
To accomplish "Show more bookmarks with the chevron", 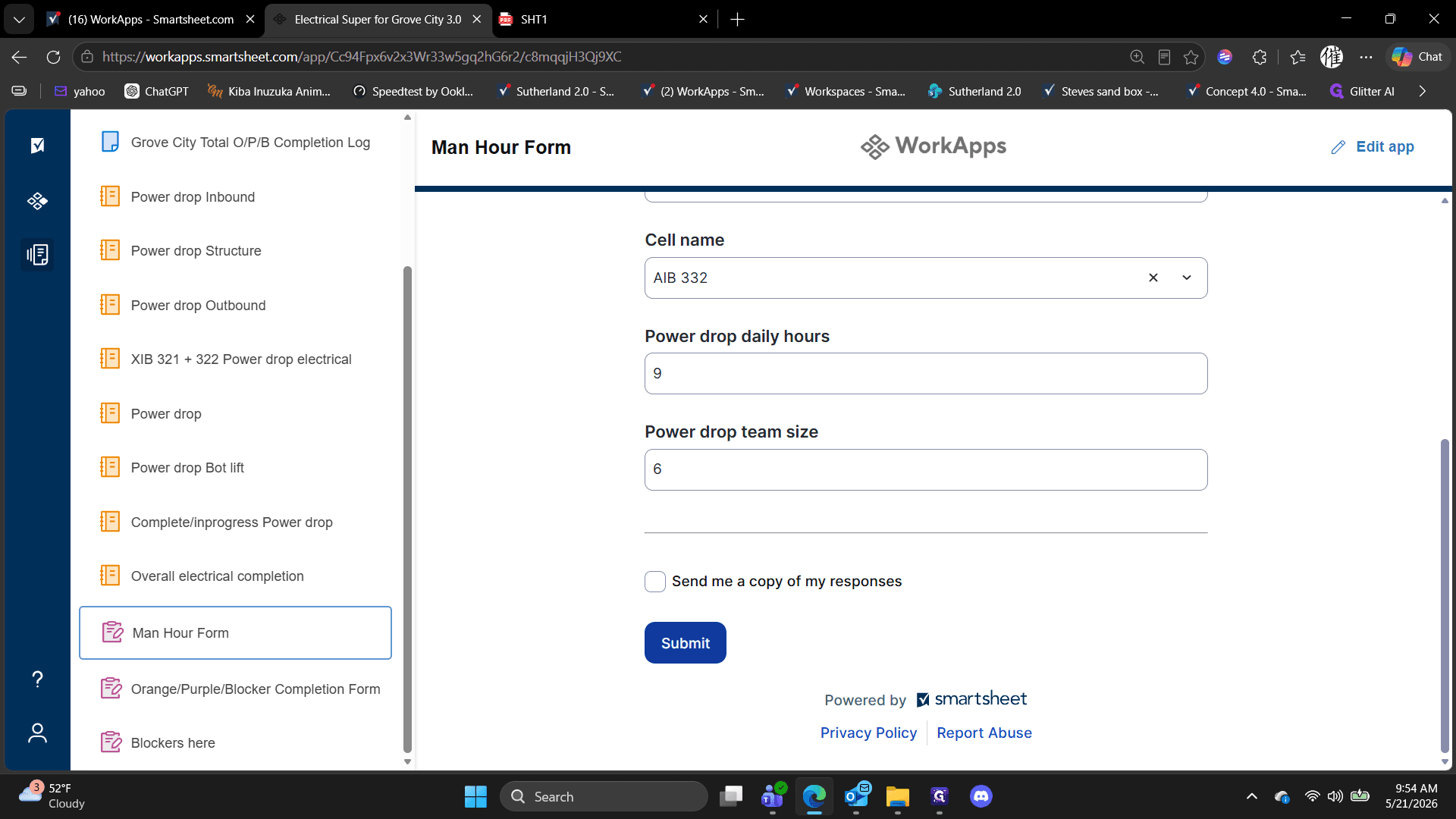I will point(1422,91).
